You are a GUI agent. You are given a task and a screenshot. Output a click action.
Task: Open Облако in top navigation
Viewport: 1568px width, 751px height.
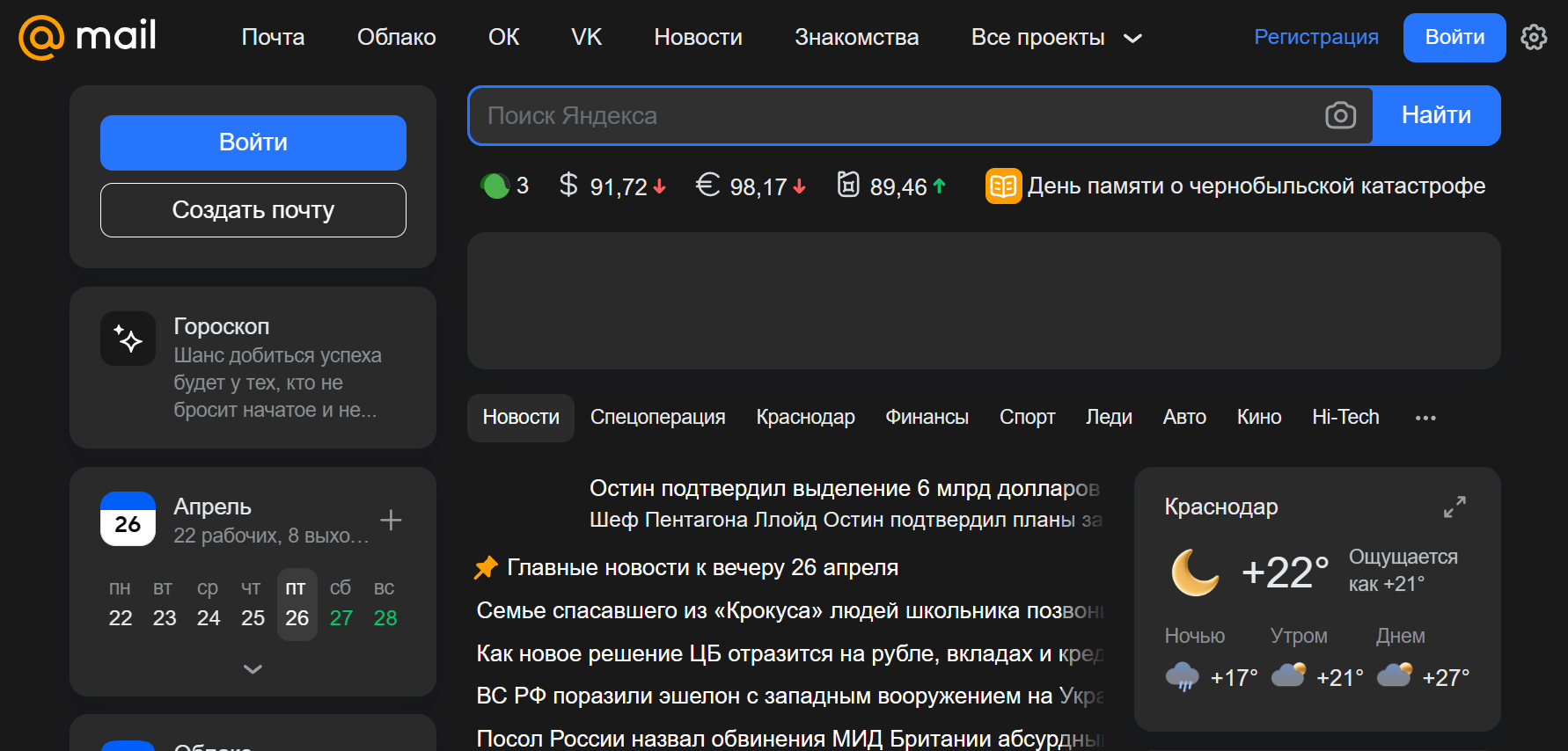click(396, 37)
